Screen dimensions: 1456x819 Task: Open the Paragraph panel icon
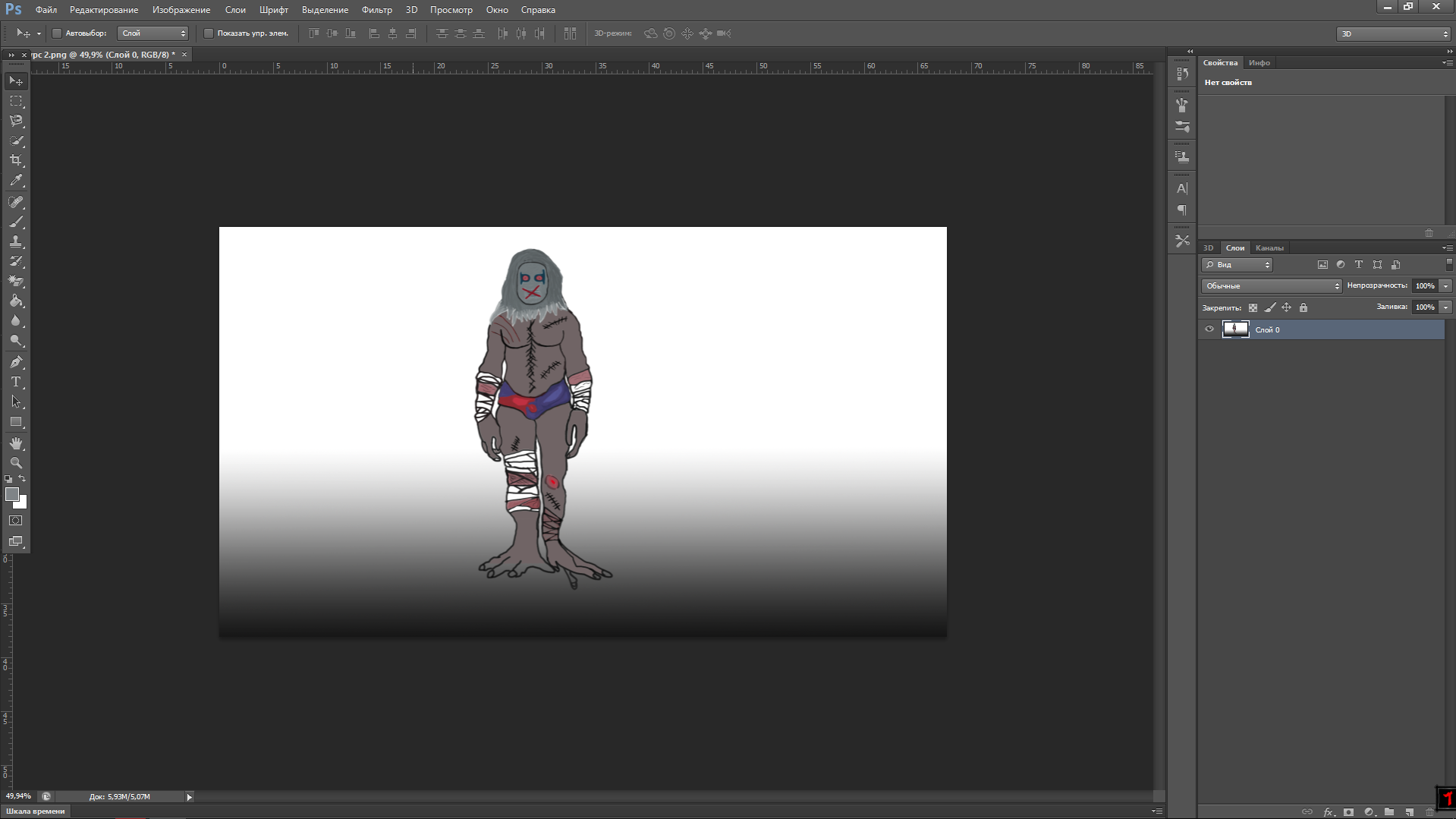coord(1182,210)
